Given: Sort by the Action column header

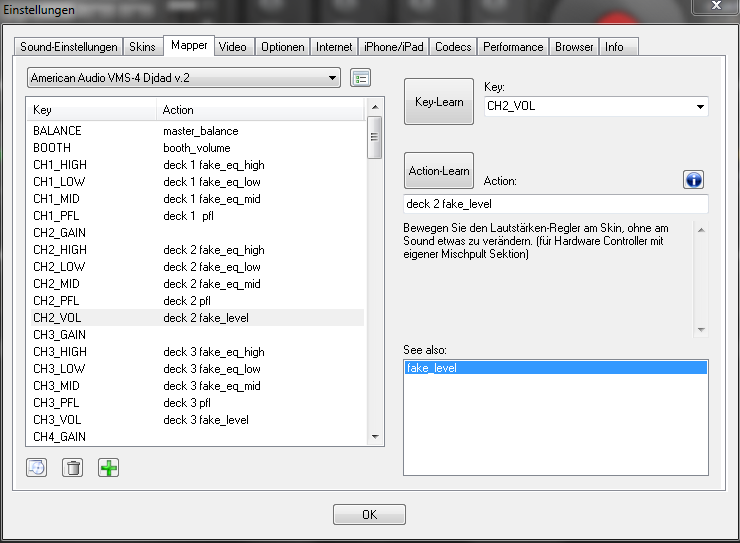Looking at the screenshot, I should pos(261,110).
